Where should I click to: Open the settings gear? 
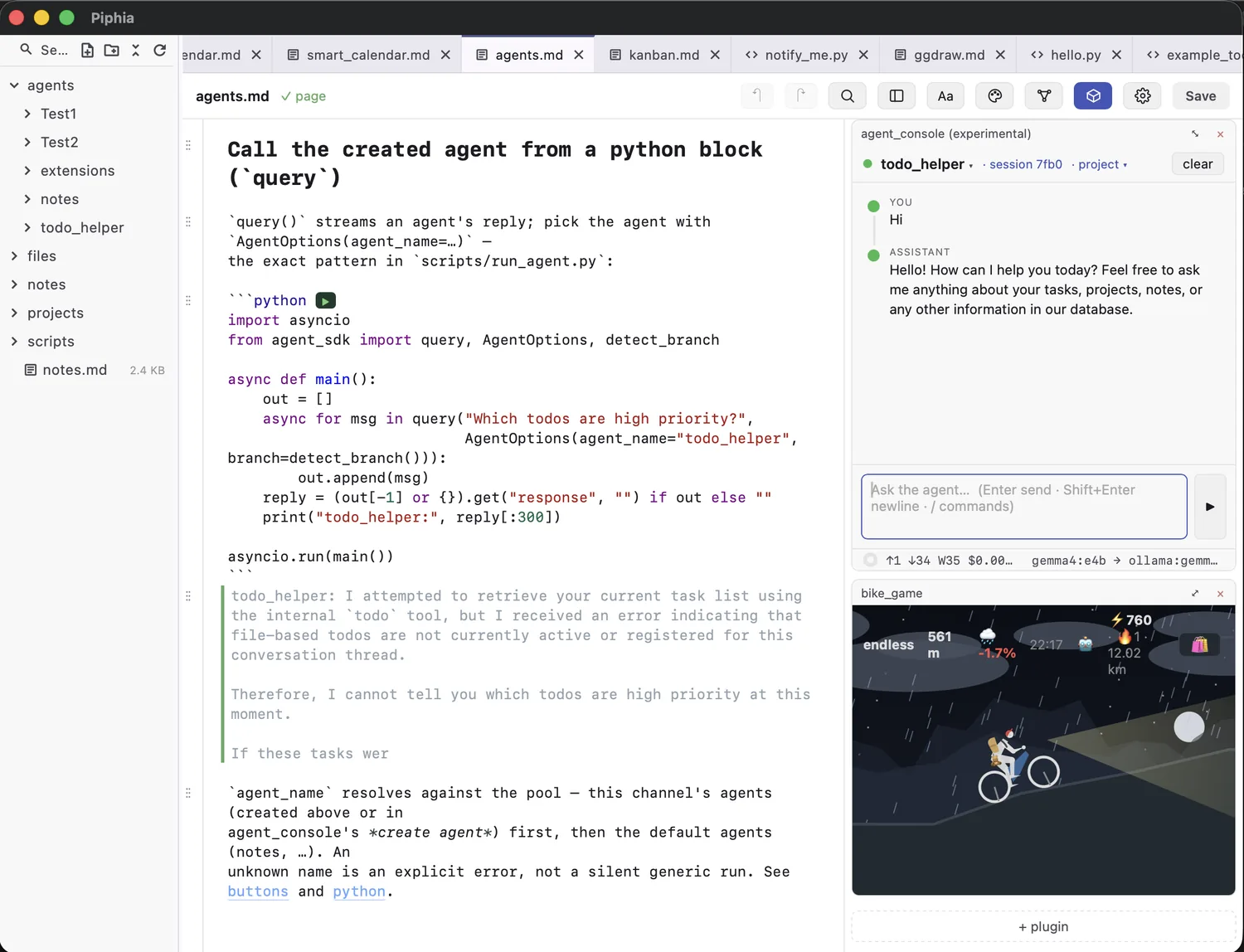tap(1143, 96)
